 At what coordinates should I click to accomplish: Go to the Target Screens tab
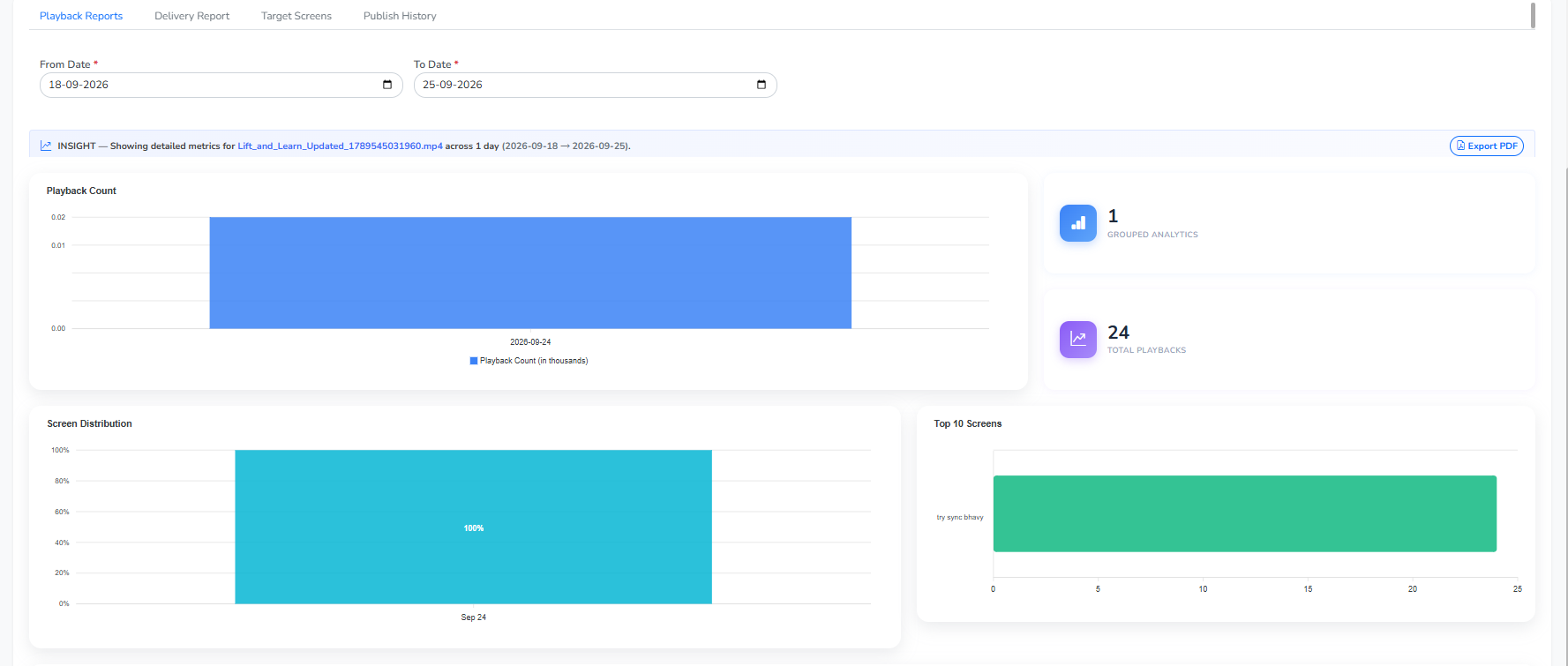(x=296, y=16)
